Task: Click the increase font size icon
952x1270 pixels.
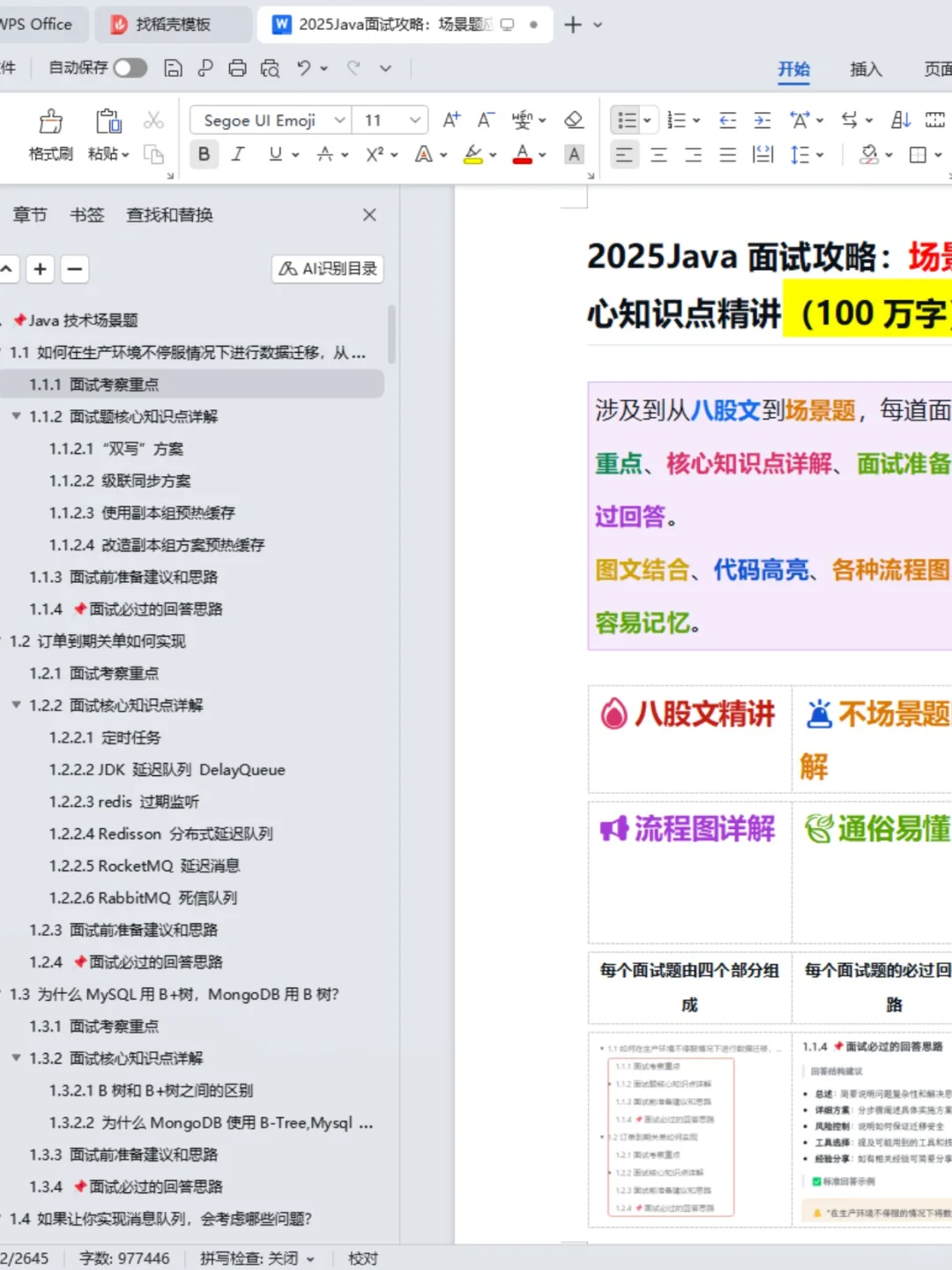Action: (x=450, y=119)
